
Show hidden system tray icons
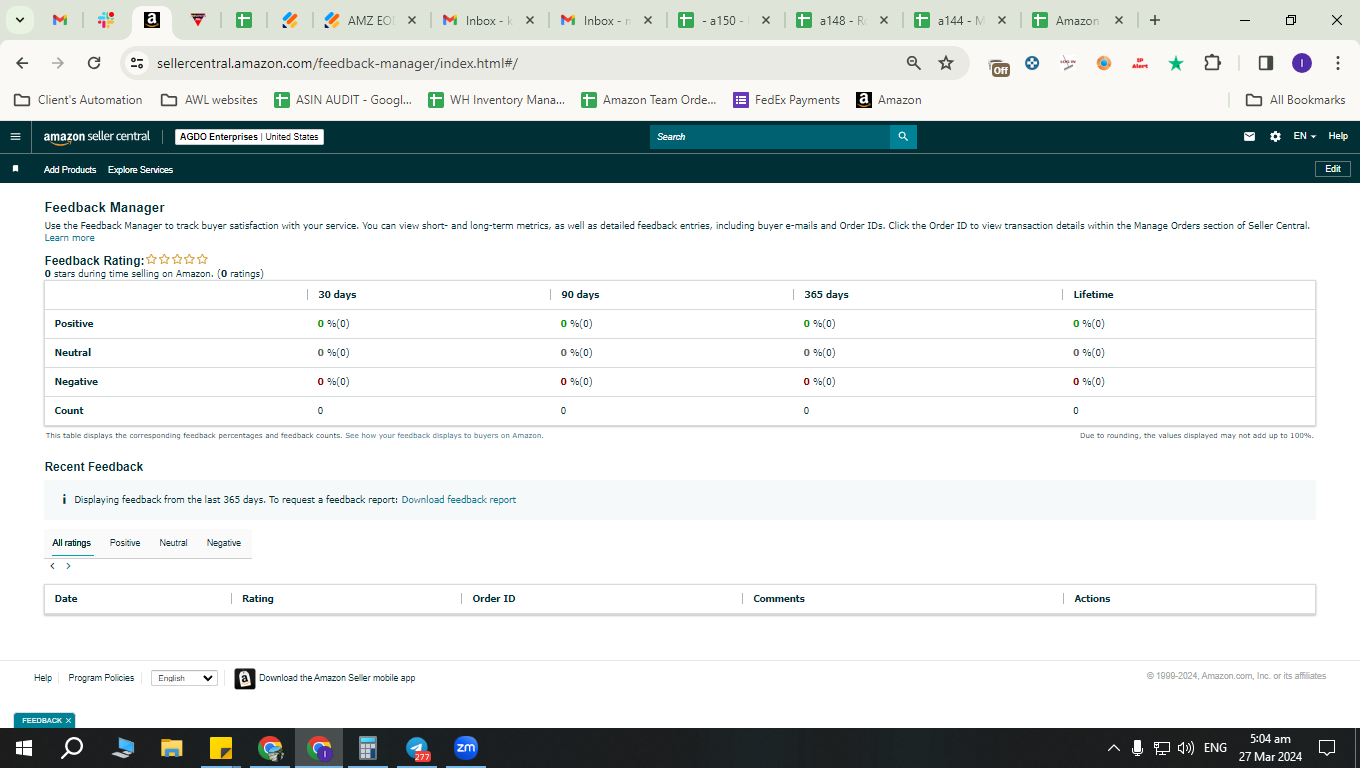pos(1113,748)
